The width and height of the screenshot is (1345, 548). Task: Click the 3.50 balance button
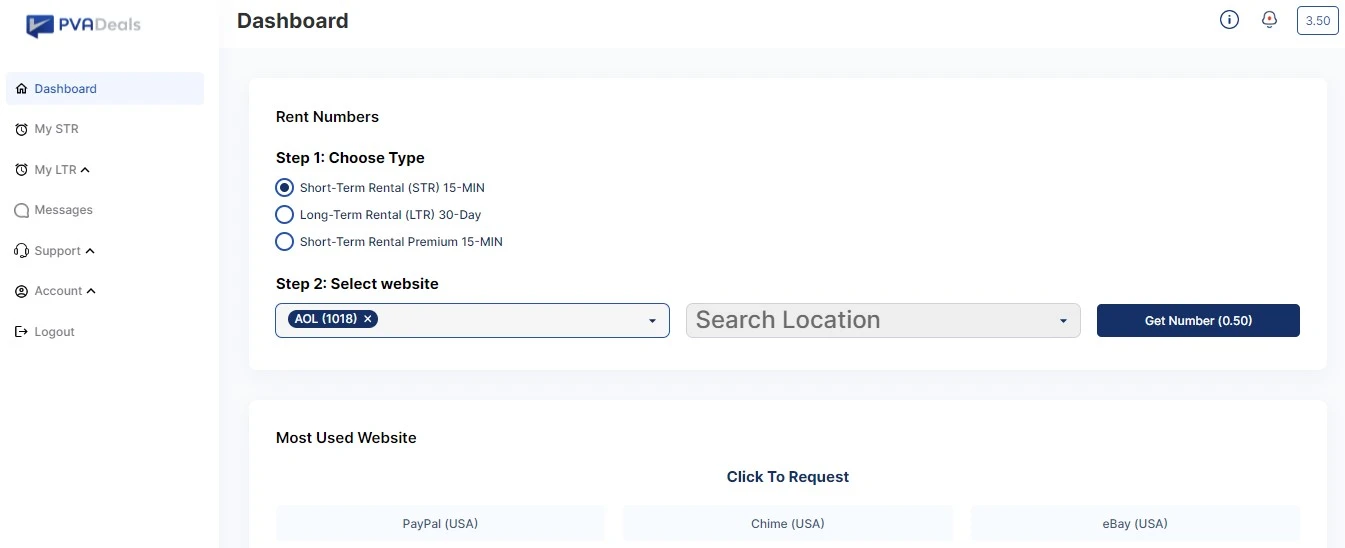(x=1317, y=21)
